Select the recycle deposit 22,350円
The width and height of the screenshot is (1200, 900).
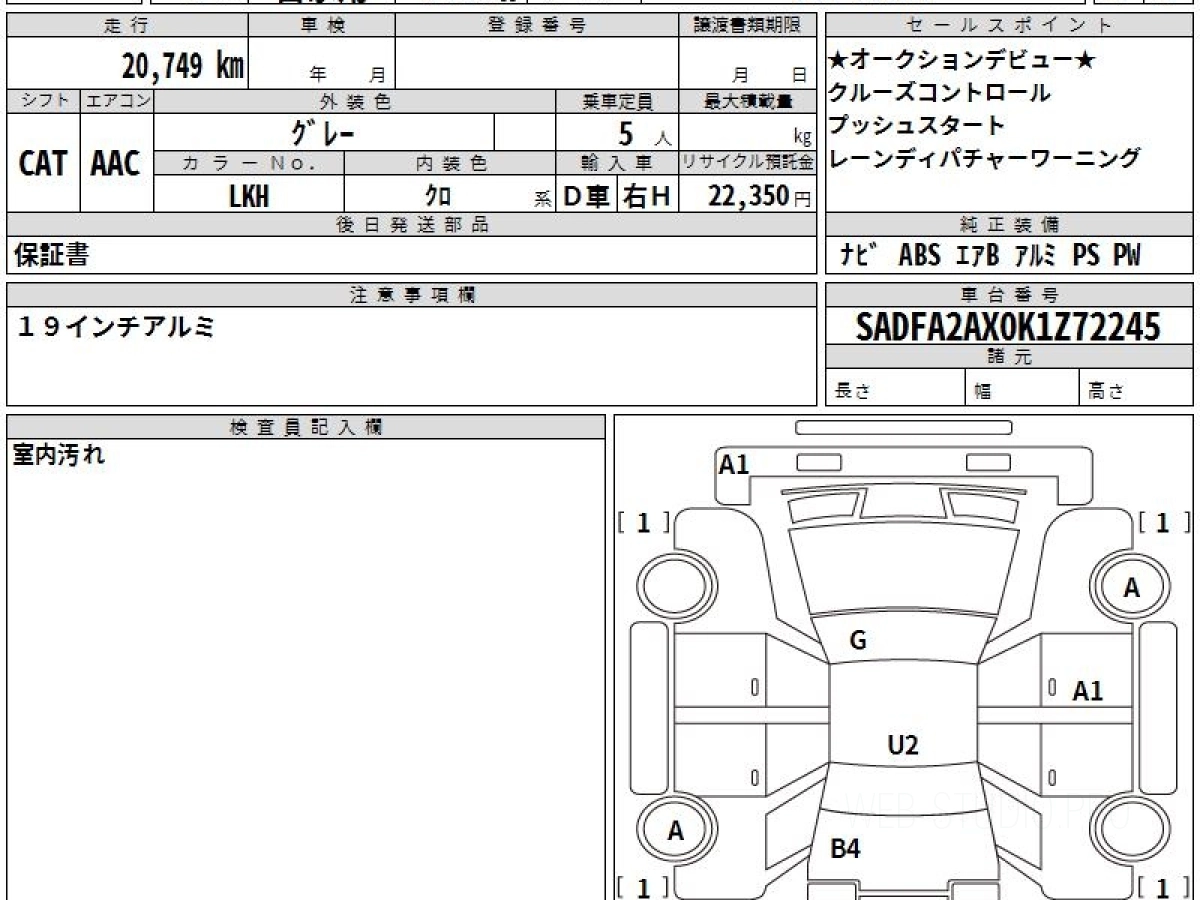[760, 196]
